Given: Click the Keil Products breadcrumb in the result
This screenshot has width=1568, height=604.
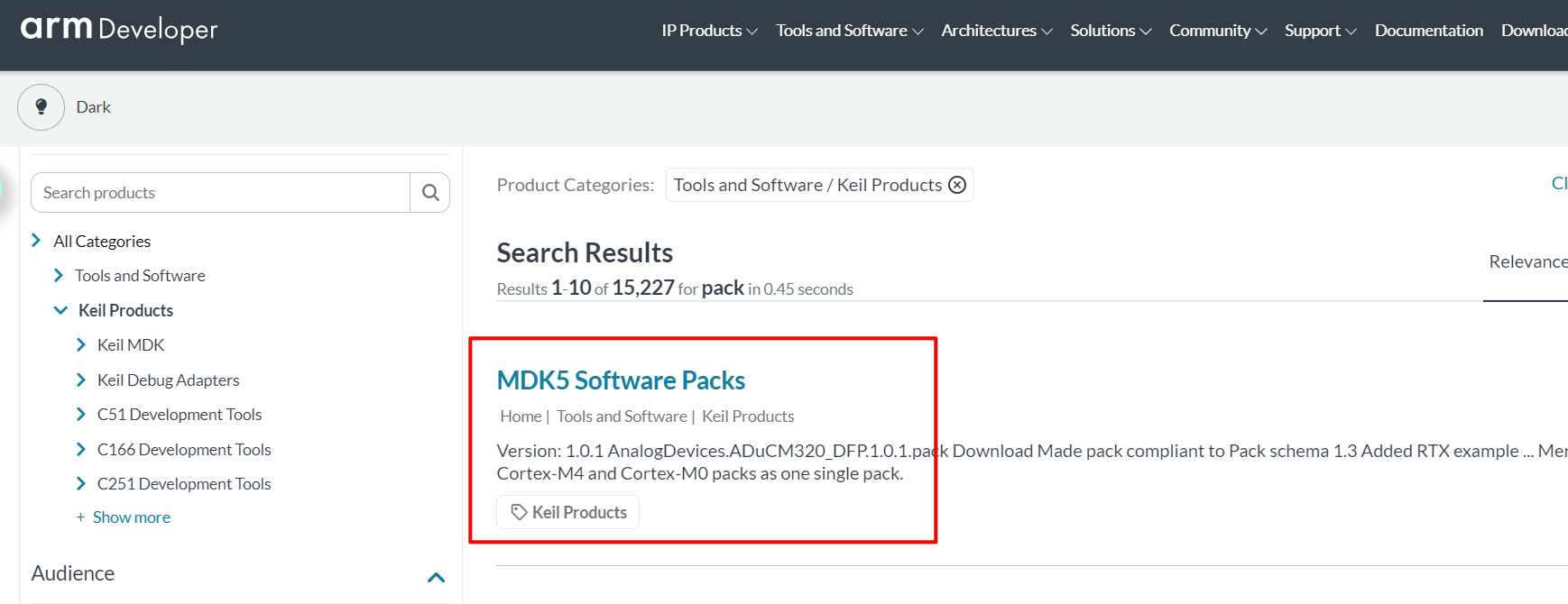Looking at the screenshot, I should pyautogui.click(x=748, y=416).
